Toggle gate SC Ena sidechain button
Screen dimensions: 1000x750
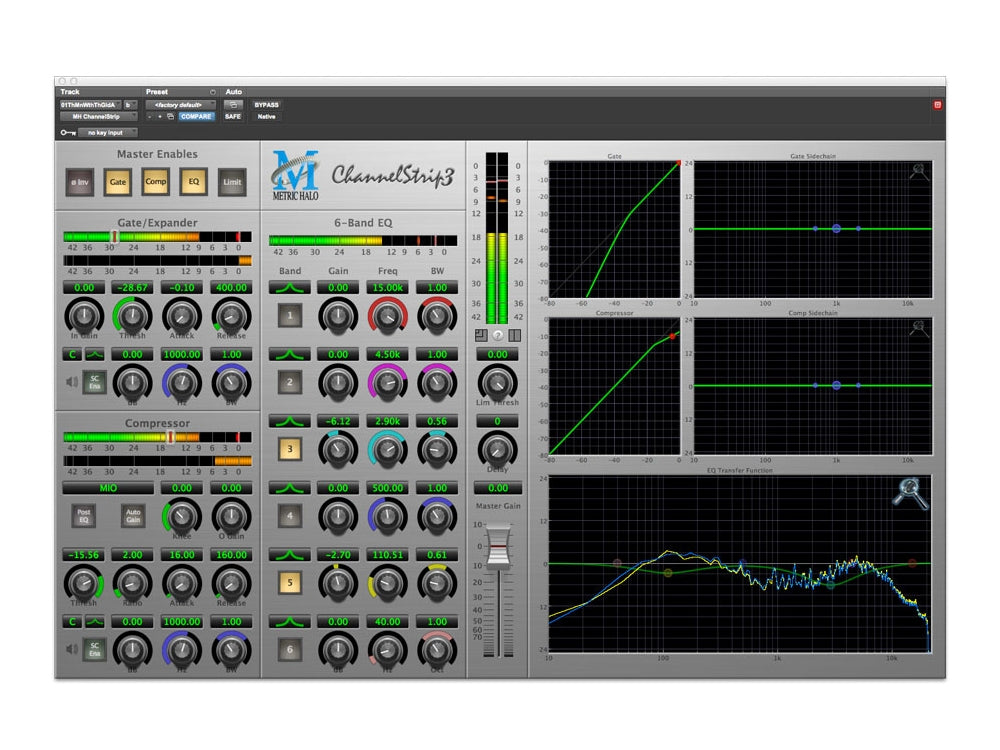click(94, 382)
